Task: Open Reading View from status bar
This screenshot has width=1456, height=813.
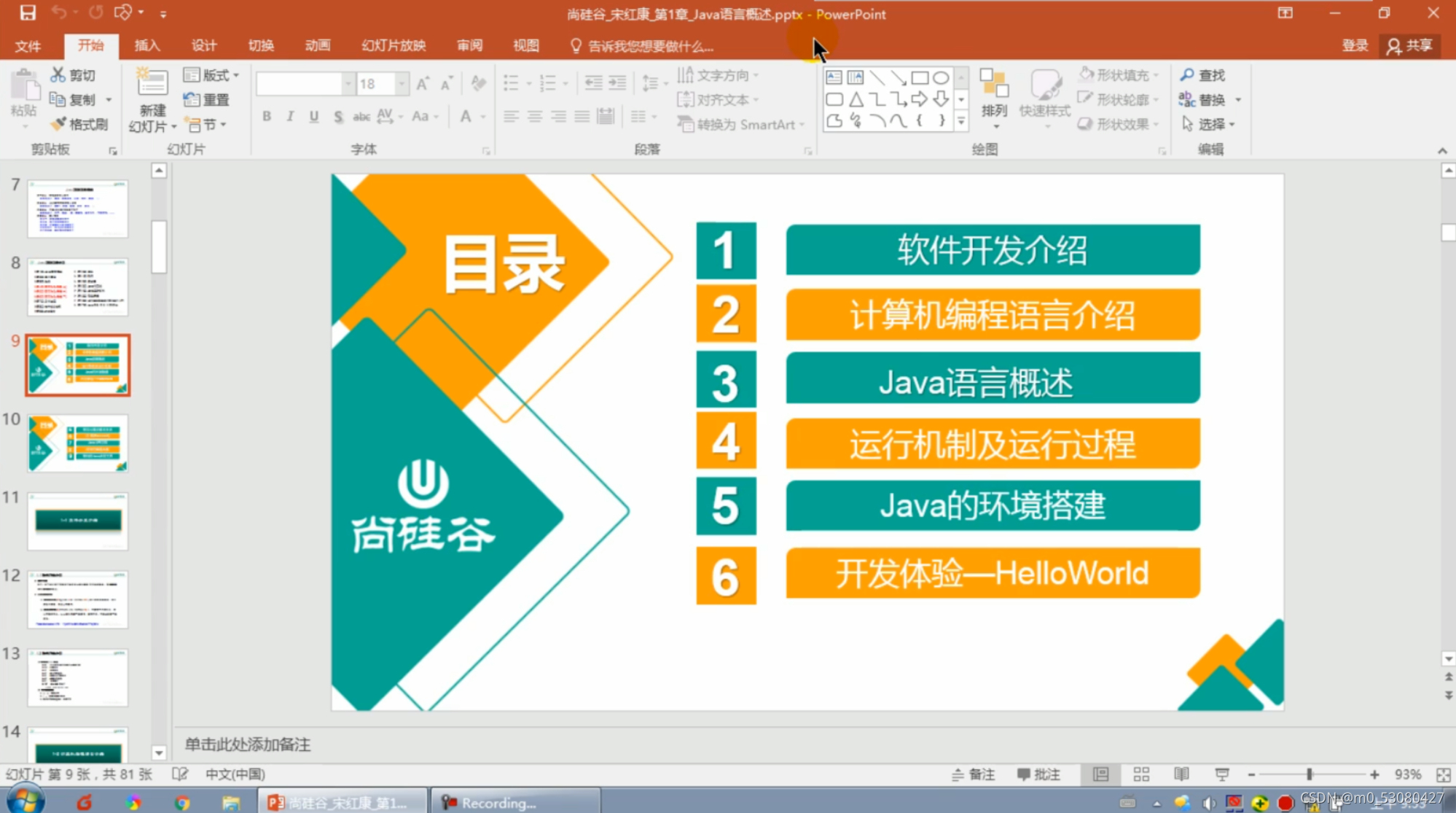Action: tap(1181, 774)
